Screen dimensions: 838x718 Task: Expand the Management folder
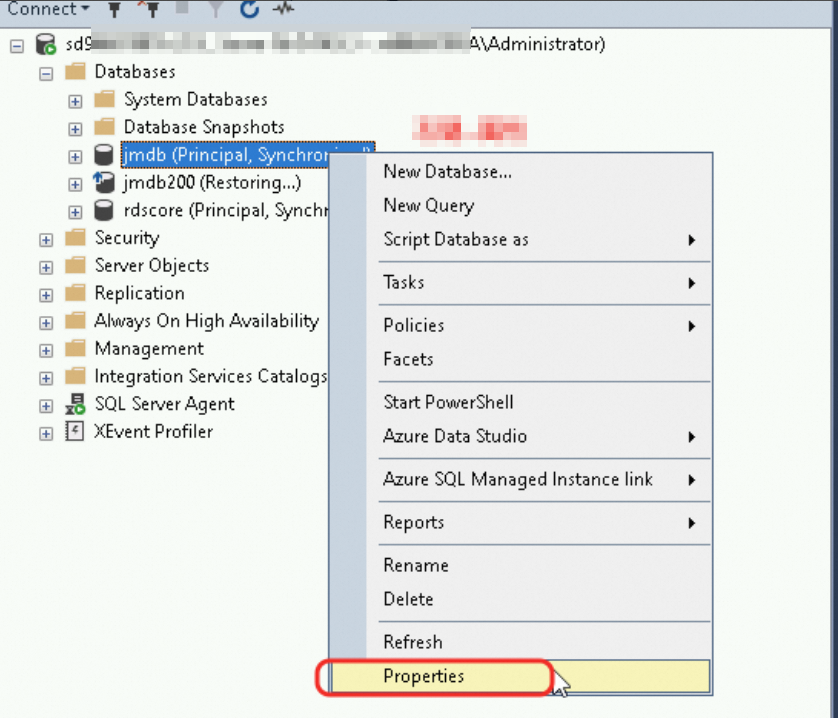pos(46,351)
